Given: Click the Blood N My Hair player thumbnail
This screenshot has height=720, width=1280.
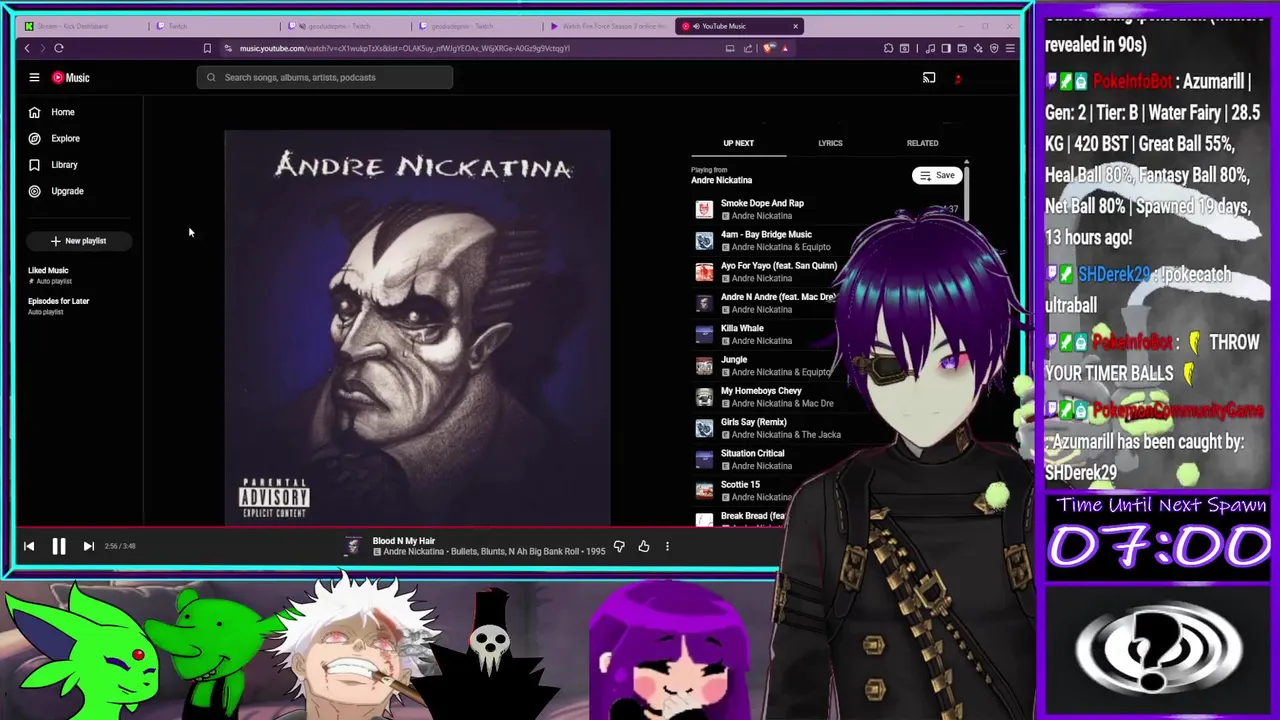Looking at the screenshot, I should coord(353,546).
